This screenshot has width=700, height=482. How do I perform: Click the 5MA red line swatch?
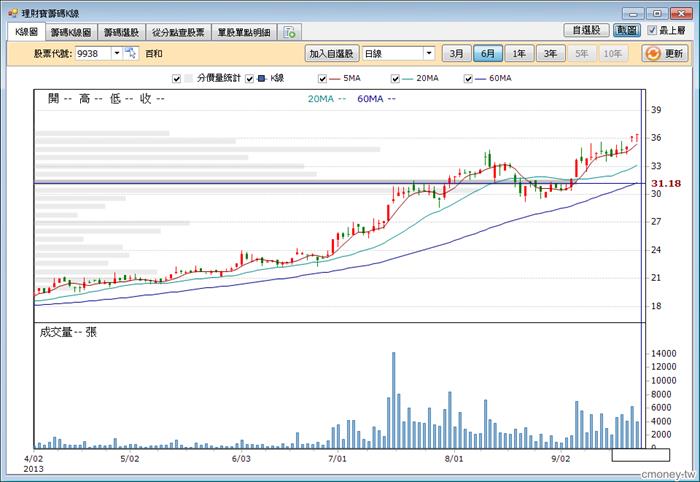coord(334,79)
